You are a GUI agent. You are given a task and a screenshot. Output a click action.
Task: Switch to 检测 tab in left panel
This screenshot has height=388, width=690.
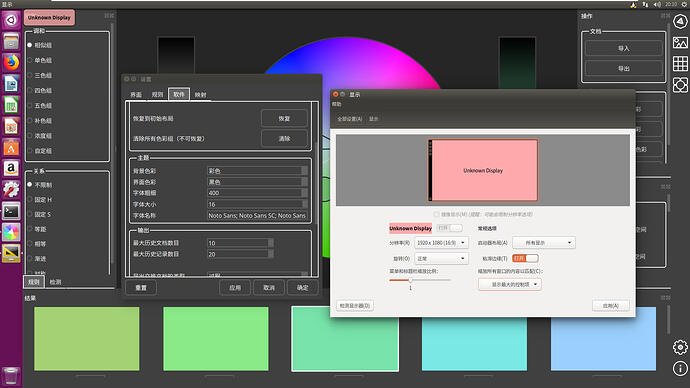[55, 282]
